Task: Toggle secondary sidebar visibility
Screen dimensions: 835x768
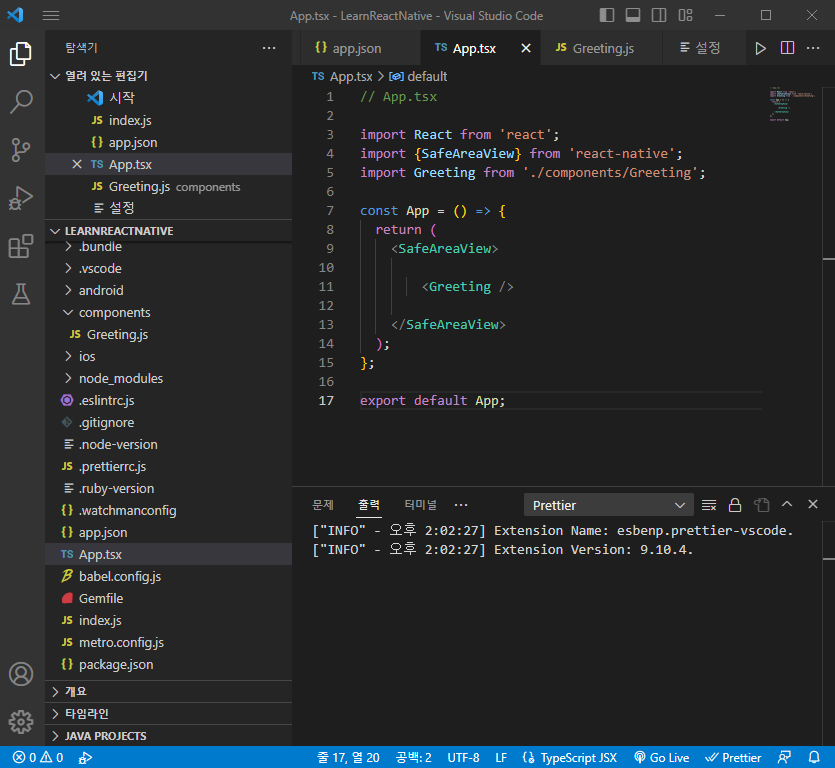Action: pyautogui.click(x=659, y=15)
